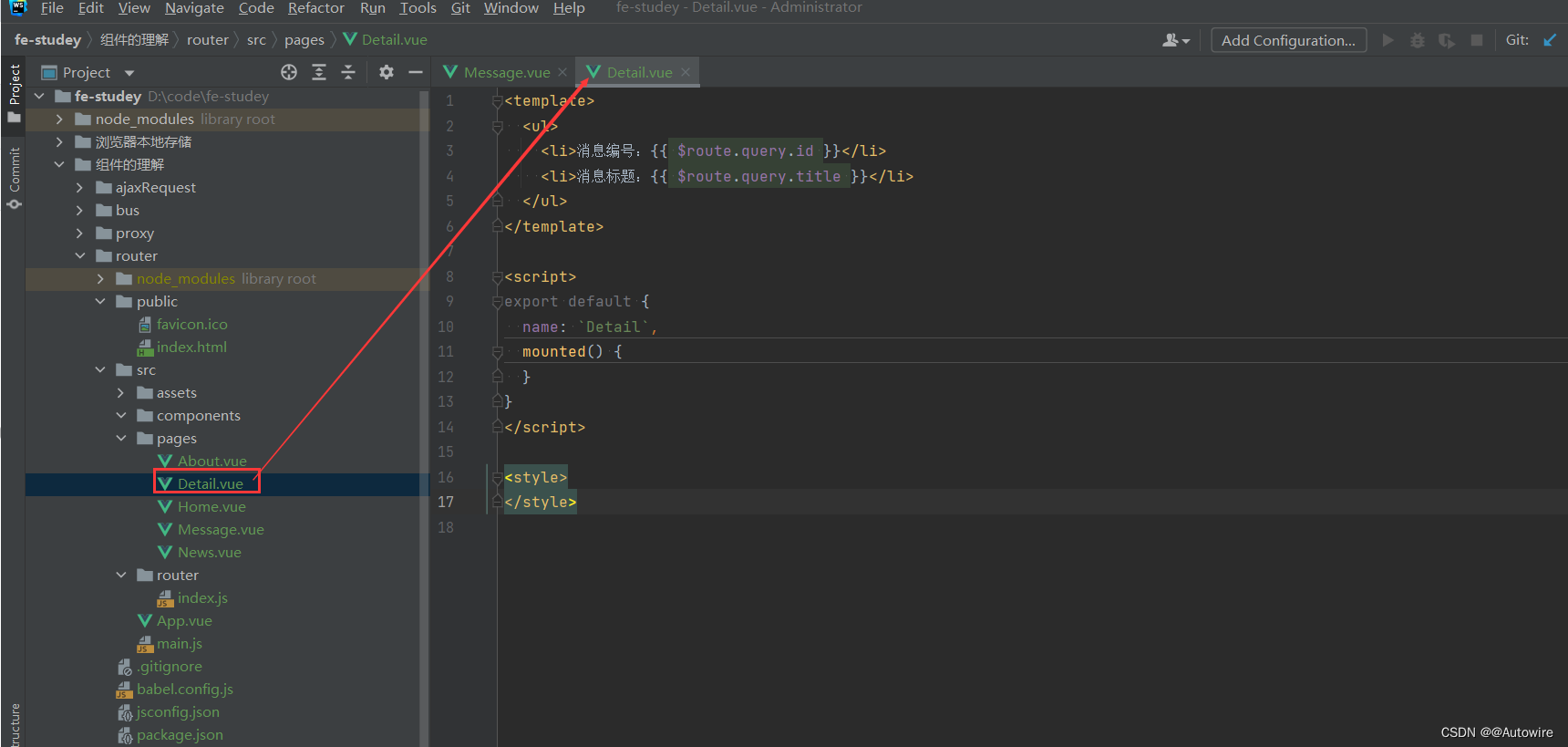Select index.js under router folder
Screen dimensions: 1568x747
point(202,597)
